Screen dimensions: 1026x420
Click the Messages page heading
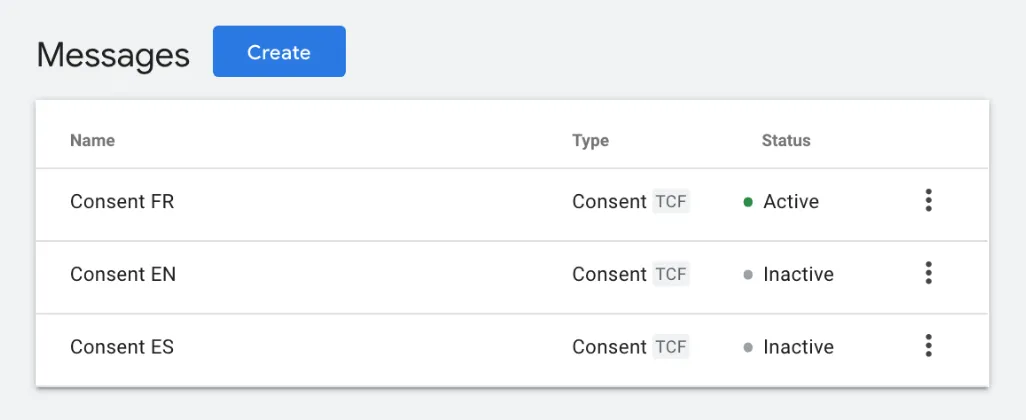113,55
